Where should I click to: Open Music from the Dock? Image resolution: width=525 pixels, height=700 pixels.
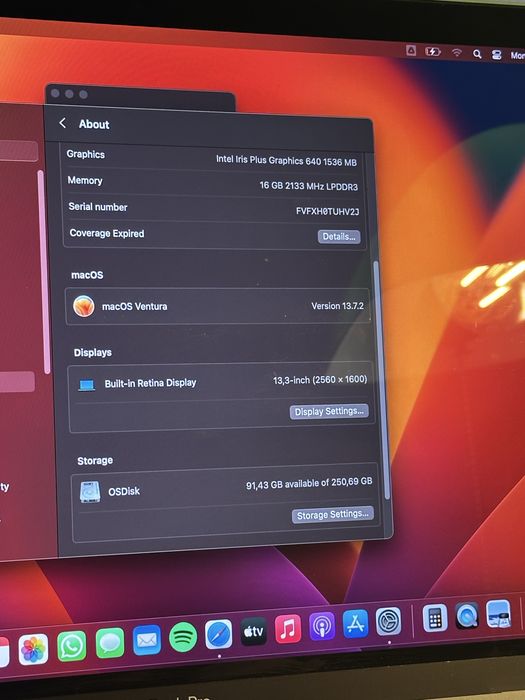point(288,629)
